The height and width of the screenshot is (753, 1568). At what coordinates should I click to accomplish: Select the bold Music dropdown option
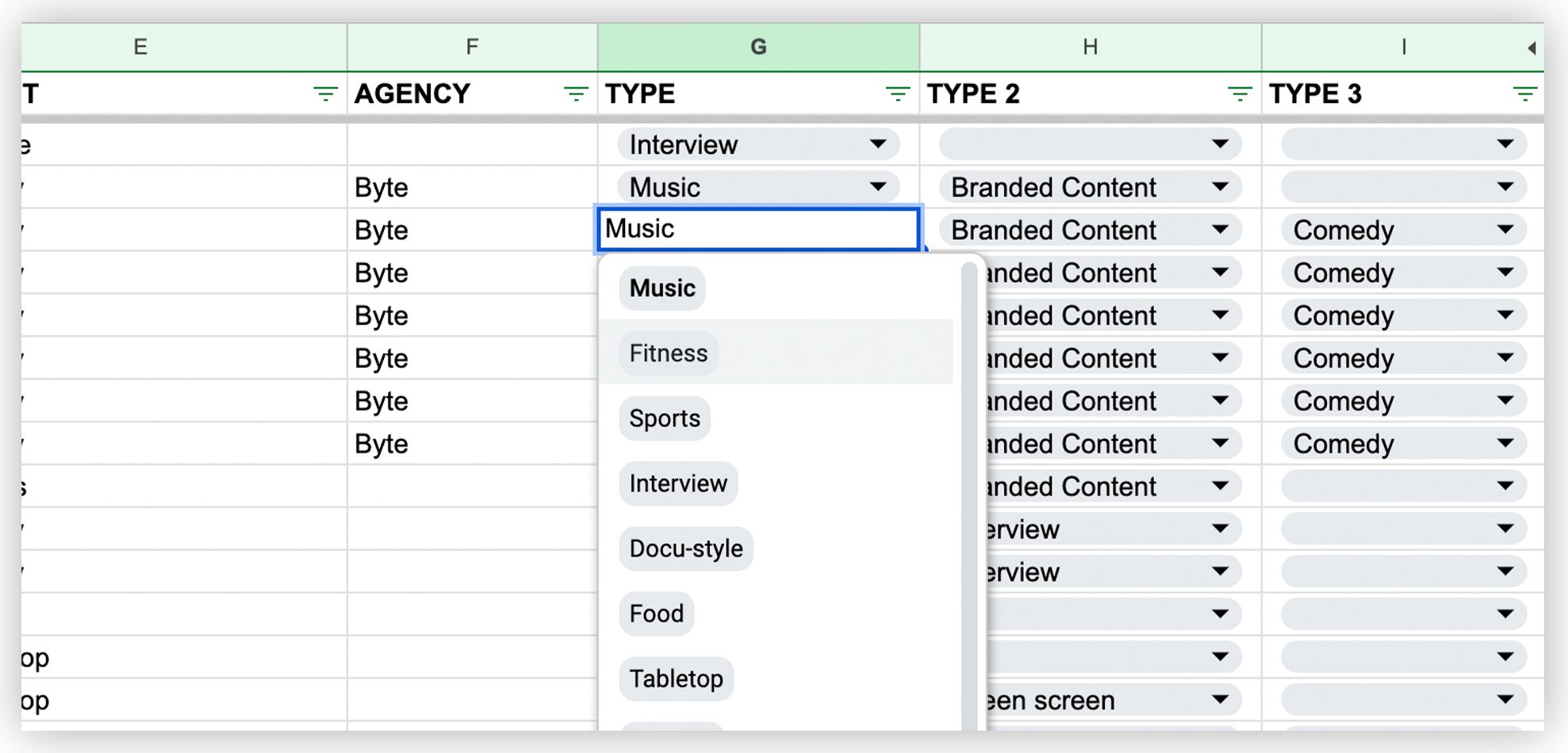click(x=662, y=288)
